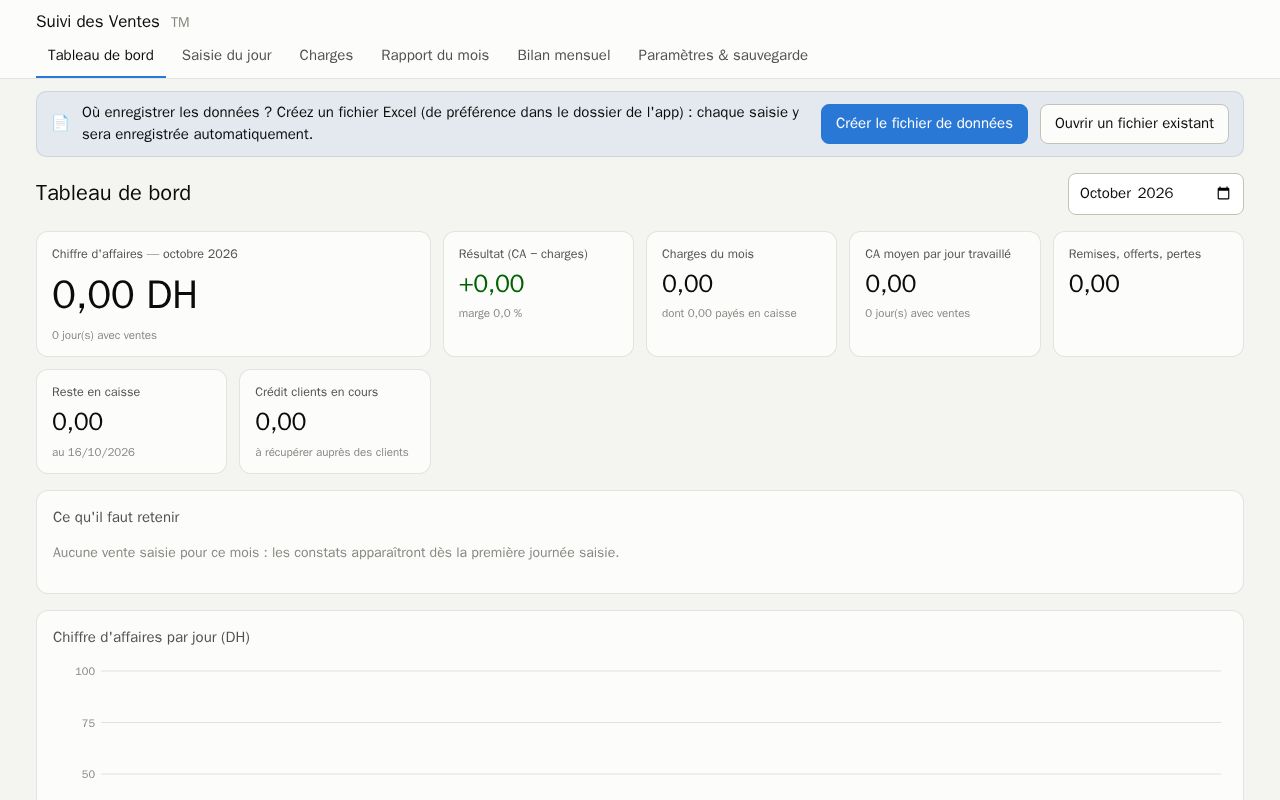1280x800 pixels.
Task: Click the Reste en caisse label
Action: pyautogui.click(x=96, y=392)
